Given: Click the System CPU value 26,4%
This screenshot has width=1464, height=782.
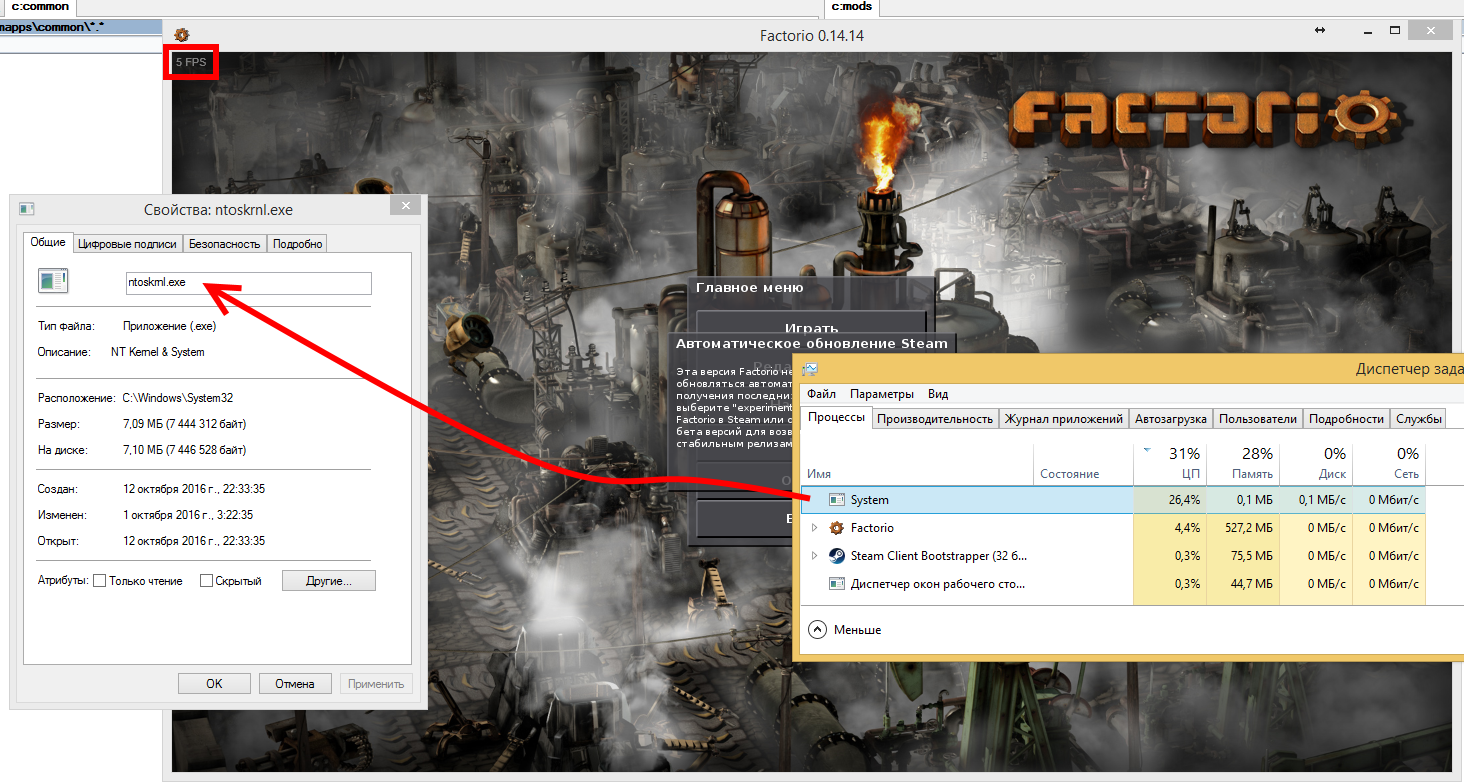Looking at the screenshot, I should [1184, 500].
